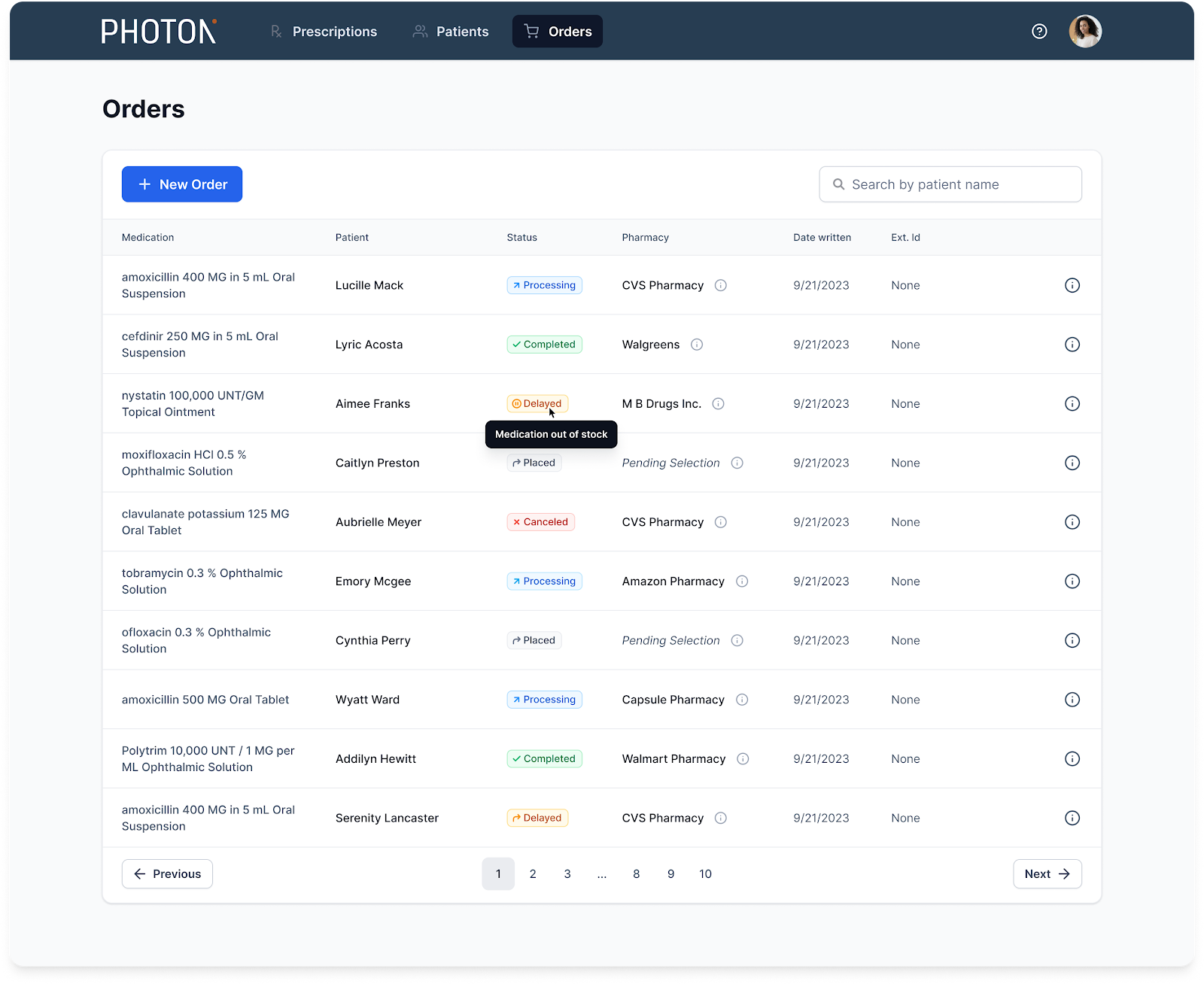Open the help question mark icon
1204x984 pixels.
[x=1039, y=32]
